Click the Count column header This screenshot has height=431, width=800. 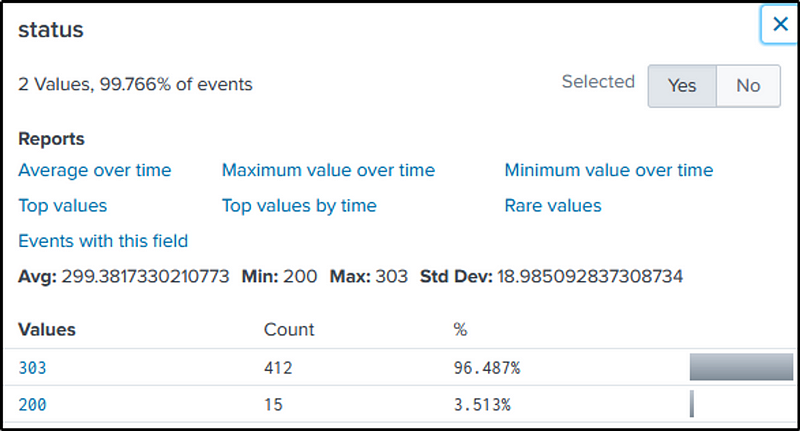[289, 329]
